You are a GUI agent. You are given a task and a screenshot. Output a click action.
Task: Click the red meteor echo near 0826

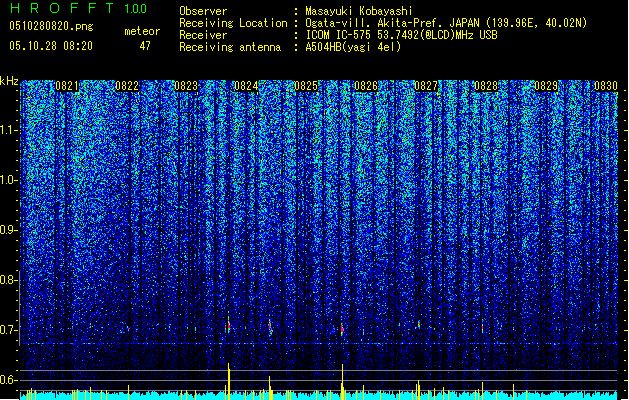[342, 329]
